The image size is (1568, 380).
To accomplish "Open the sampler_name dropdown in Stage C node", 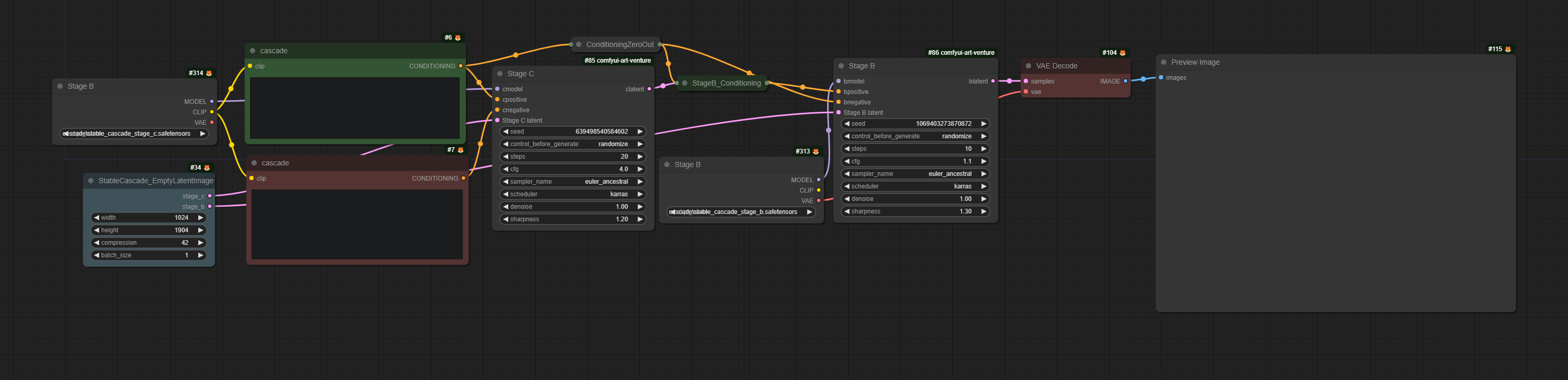I will click(x=572, y=182).
